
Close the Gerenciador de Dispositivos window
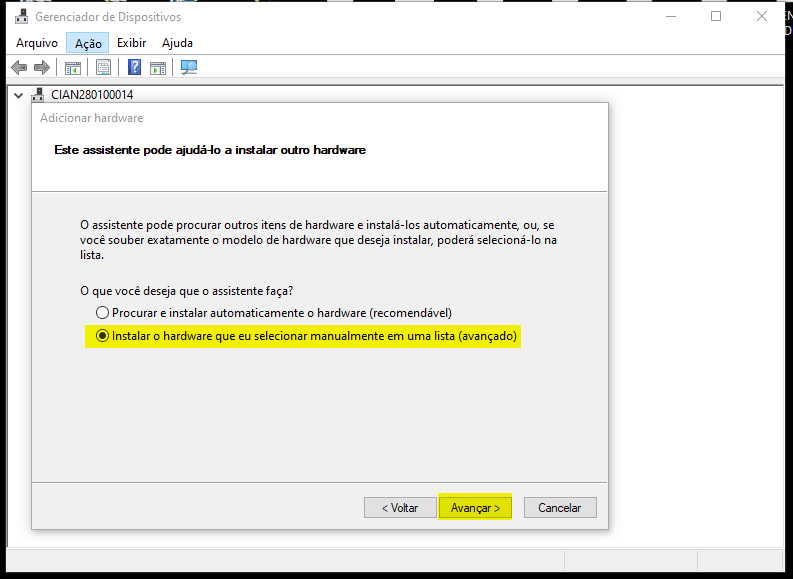point(762,17)
